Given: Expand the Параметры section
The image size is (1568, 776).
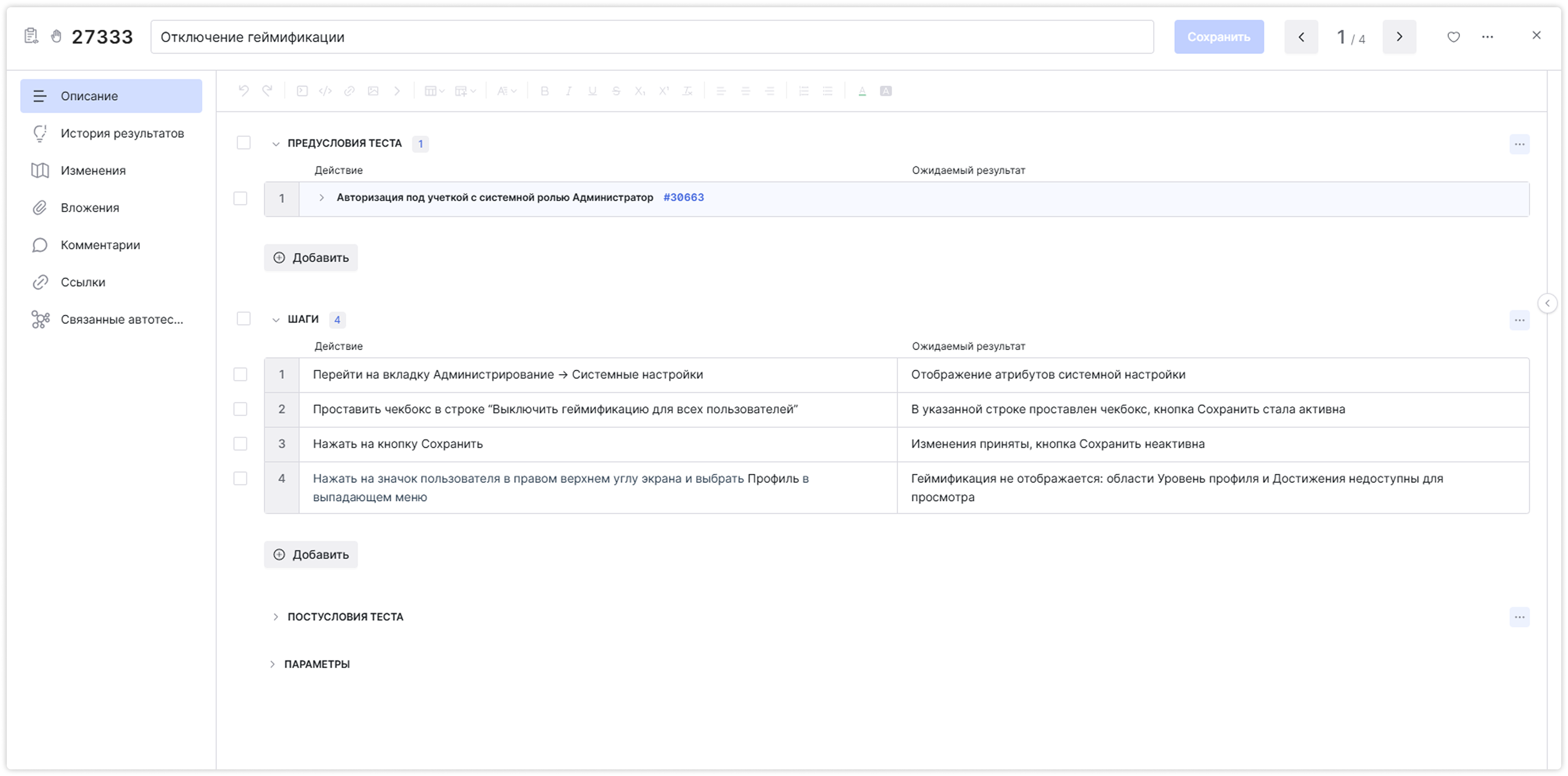Looking at the screenshot, I should pos(272,665).
